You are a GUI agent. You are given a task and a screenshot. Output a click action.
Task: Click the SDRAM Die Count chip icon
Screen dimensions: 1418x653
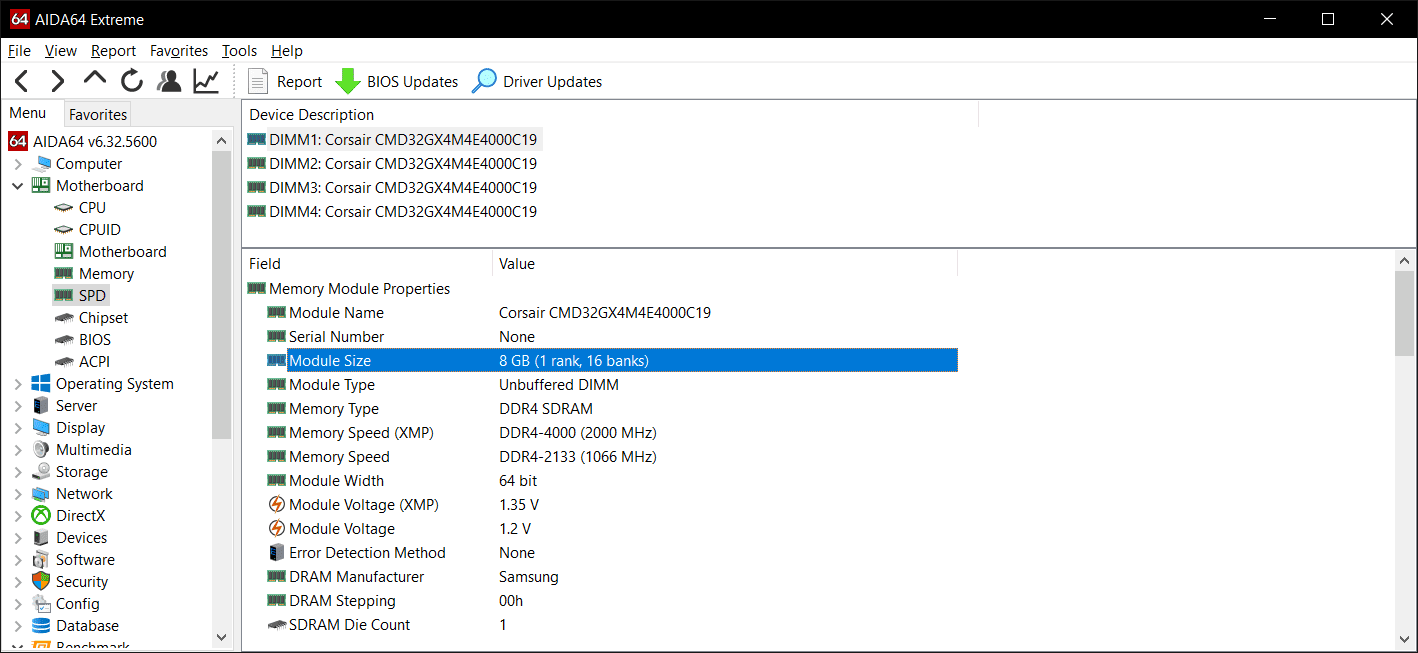click(x=277, y=625)
